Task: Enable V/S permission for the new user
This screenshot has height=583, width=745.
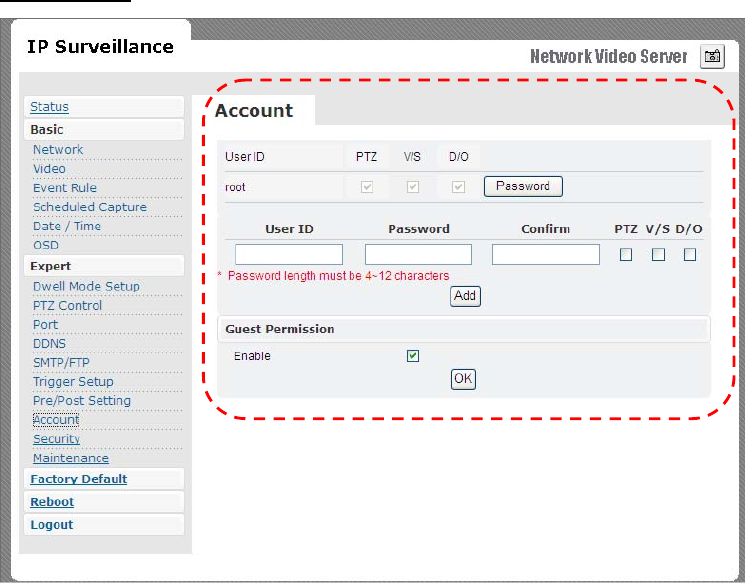Action: coord(658,255)
